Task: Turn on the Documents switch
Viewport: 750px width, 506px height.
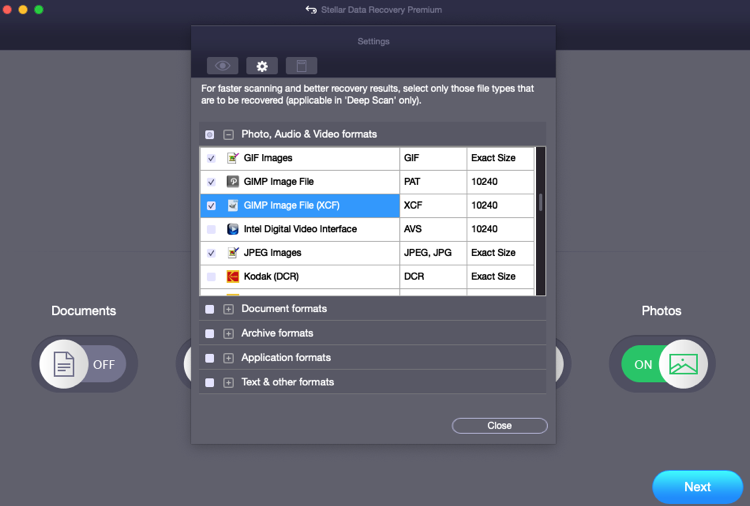Action: pyautogui.click(x=84, y=364)
